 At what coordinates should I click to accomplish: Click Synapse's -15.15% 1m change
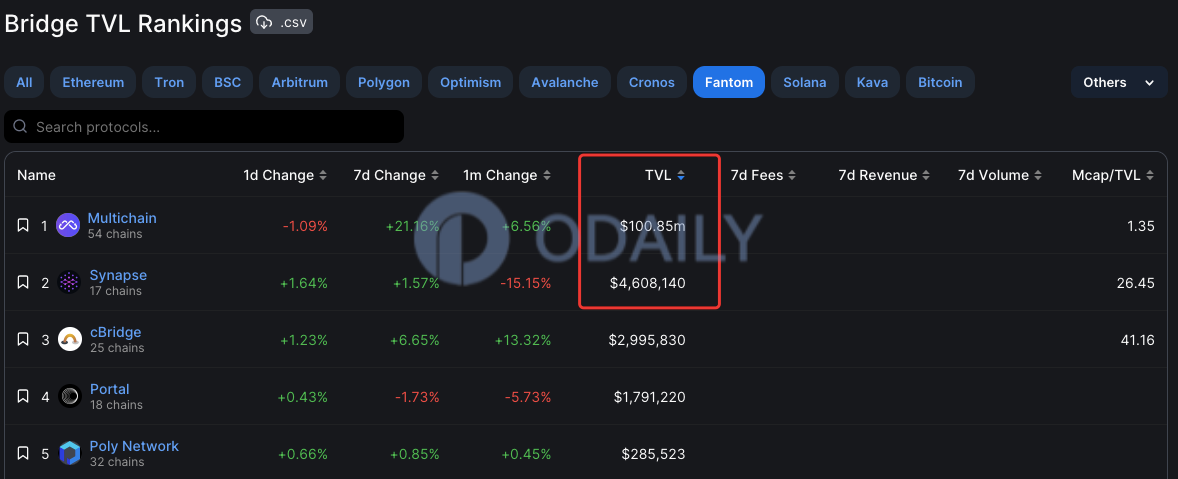click(525, 283)
